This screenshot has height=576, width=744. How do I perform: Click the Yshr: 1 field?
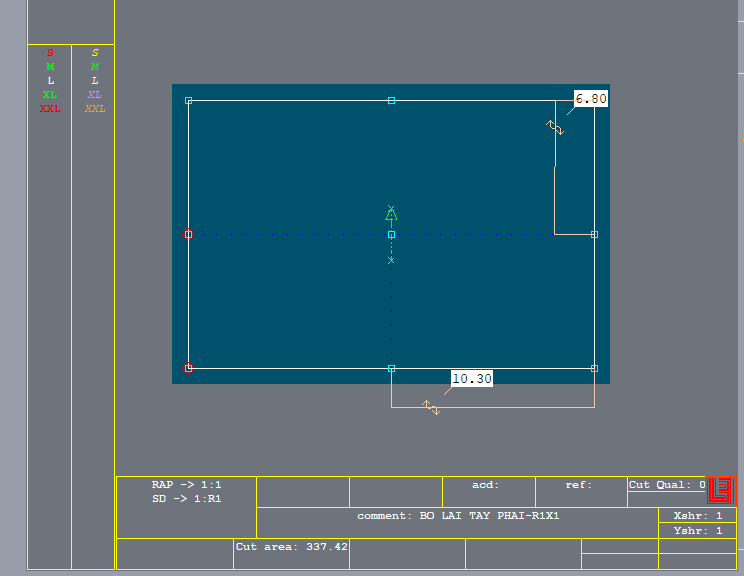(697, 530)
